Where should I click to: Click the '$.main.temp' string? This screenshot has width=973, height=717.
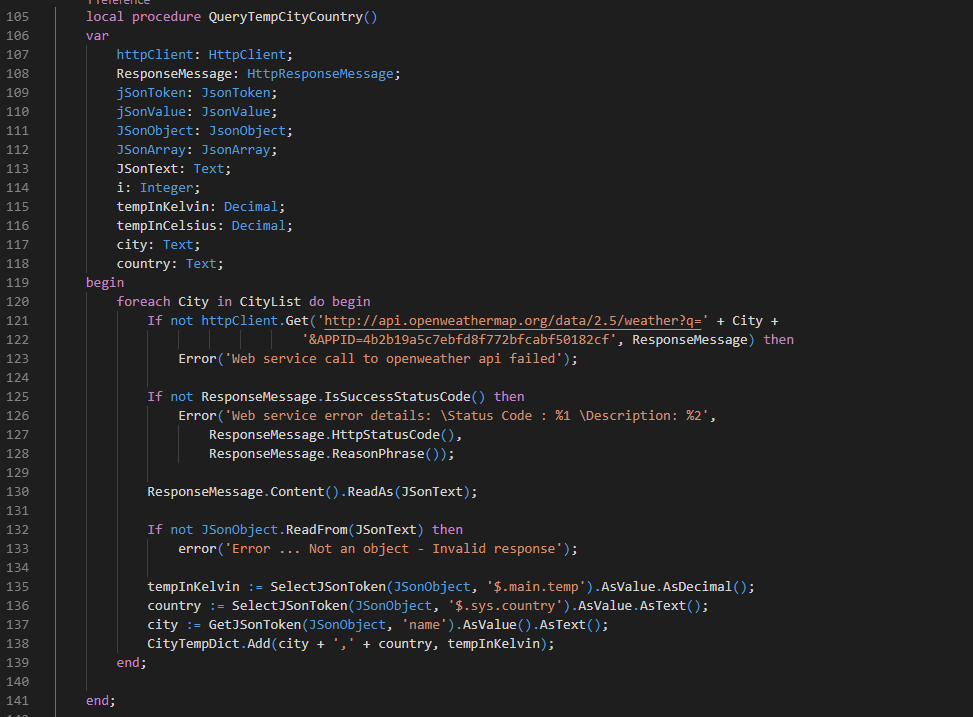click(536, 587)
